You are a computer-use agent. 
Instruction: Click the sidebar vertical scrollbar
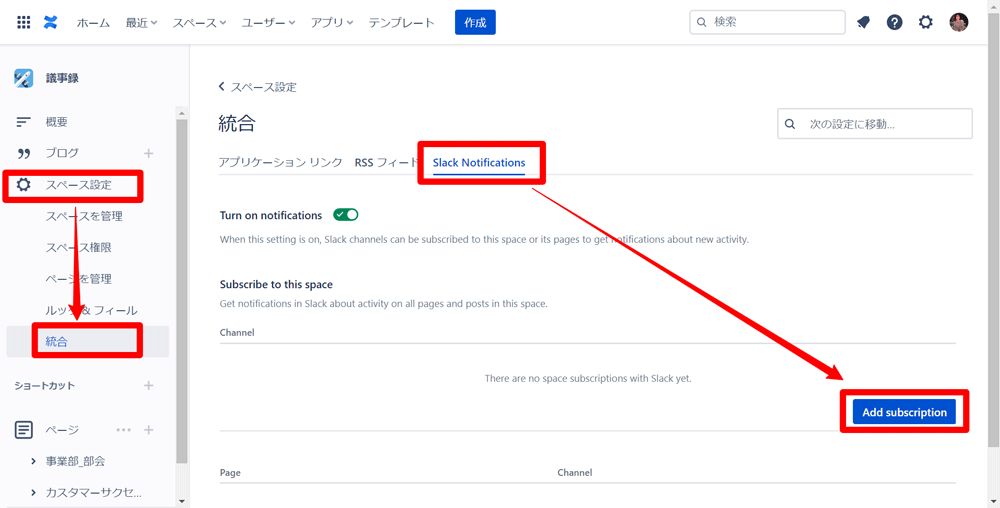tap(182, 290)
